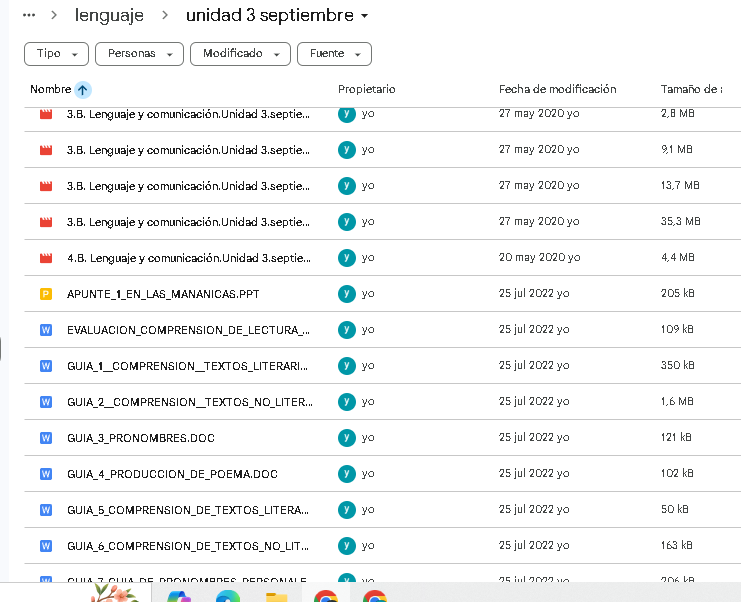Image resolution: width=741 pixels, height=602 pixels.
Task: Click the Fecha de modificación column header
Action: [x=558, y=89]
